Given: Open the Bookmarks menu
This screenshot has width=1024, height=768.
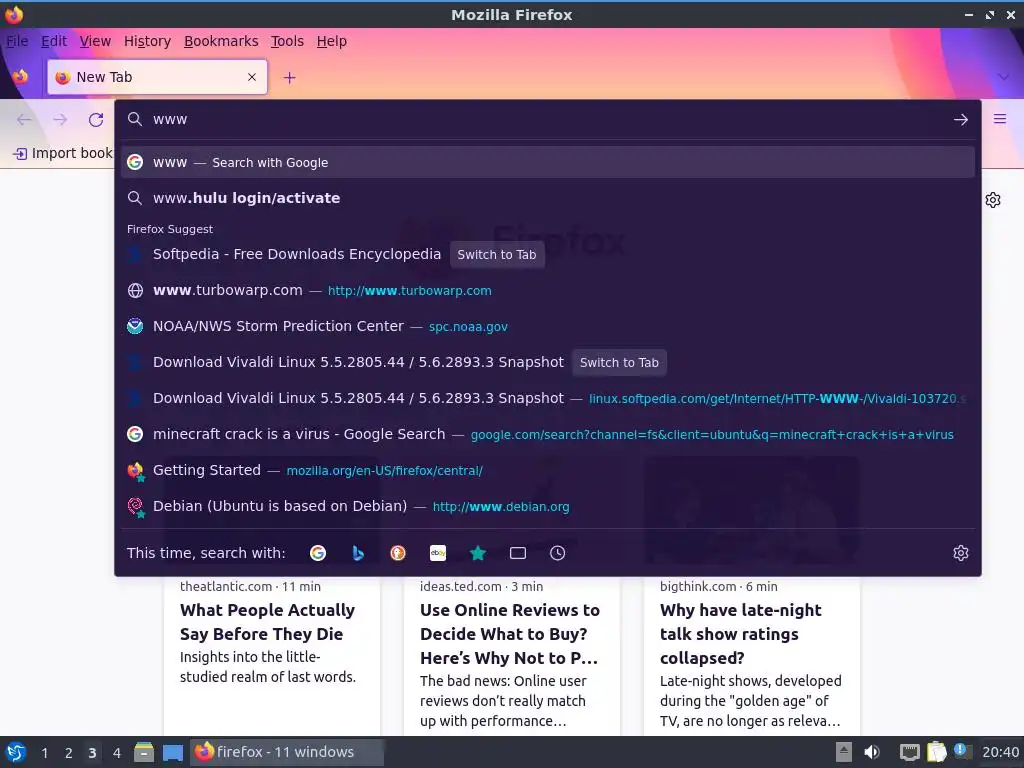Looking at the screenshot, I should pyautogui.click(x=221, y=41).
